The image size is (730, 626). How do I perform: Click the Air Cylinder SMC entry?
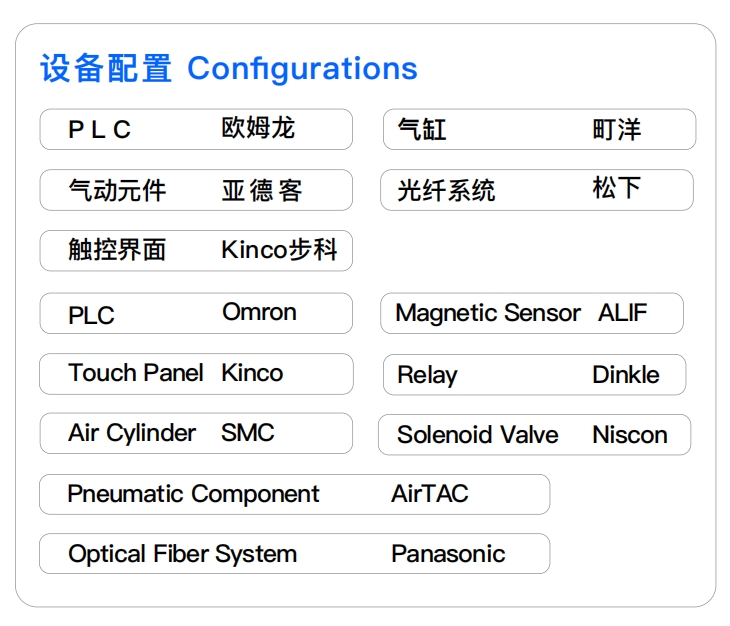coord(196,434)
